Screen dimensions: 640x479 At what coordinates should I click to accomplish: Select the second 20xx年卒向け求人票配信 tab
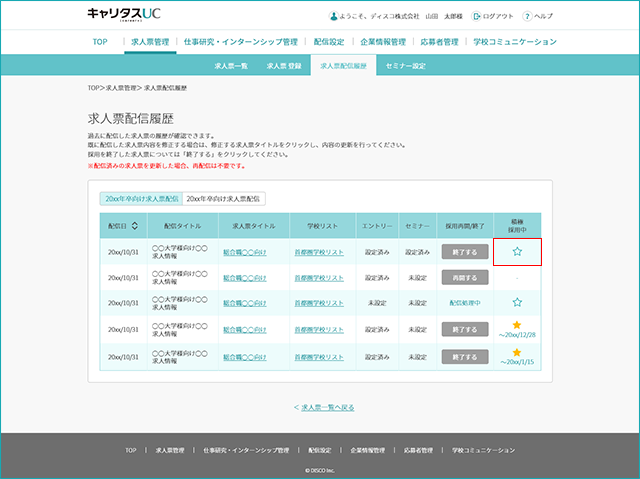coord(224,199)
